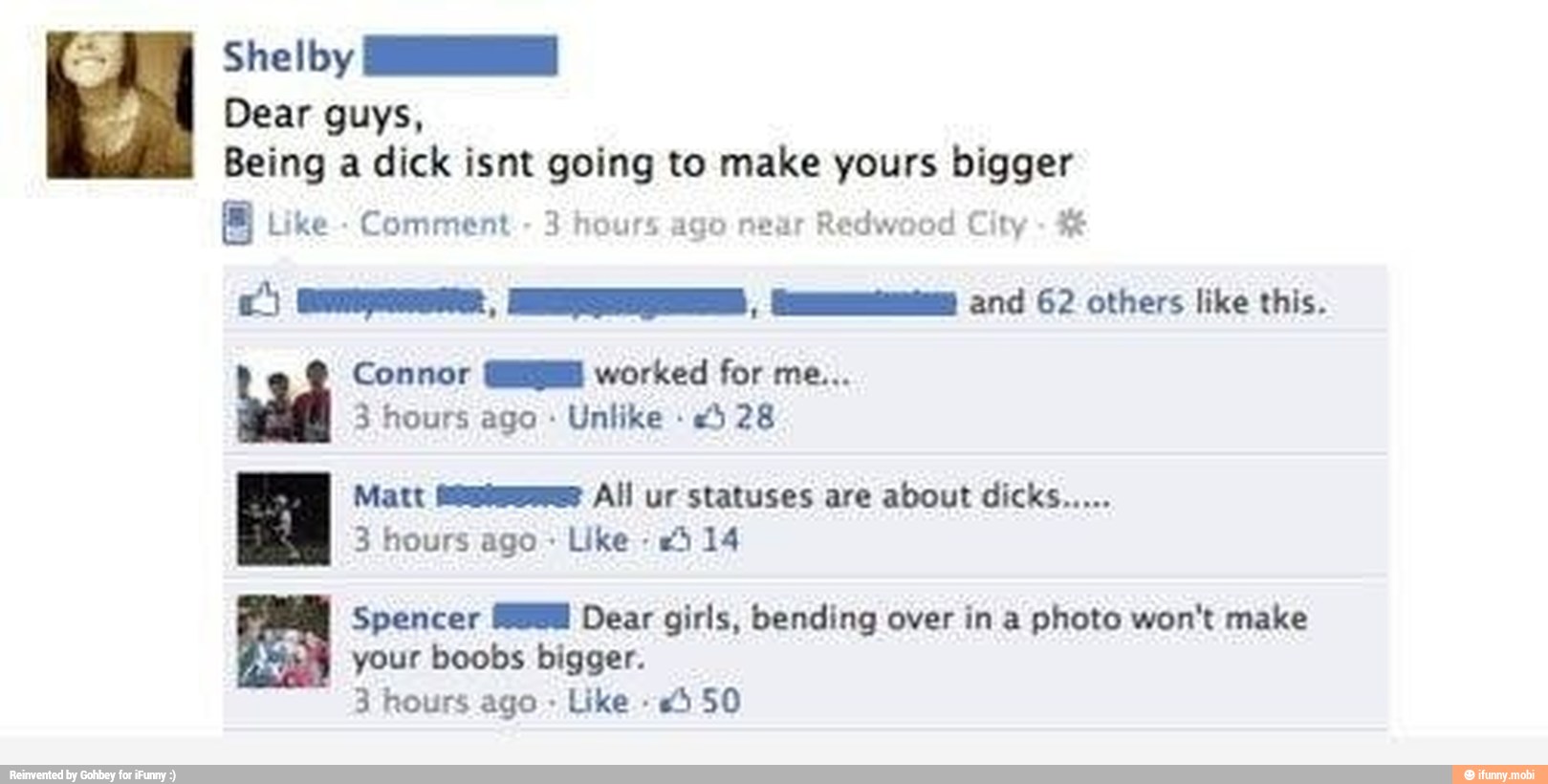
Task: Open Shelby's profile picture
Action: [x=120, y=105]
